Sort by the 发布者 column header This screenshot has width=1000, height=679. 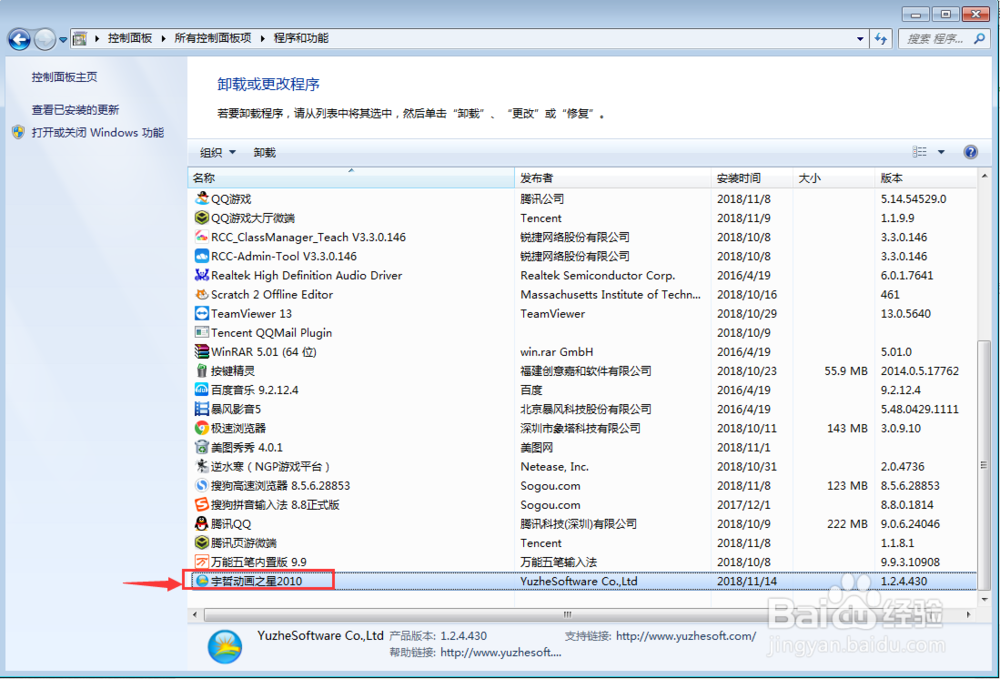[612, 178]
